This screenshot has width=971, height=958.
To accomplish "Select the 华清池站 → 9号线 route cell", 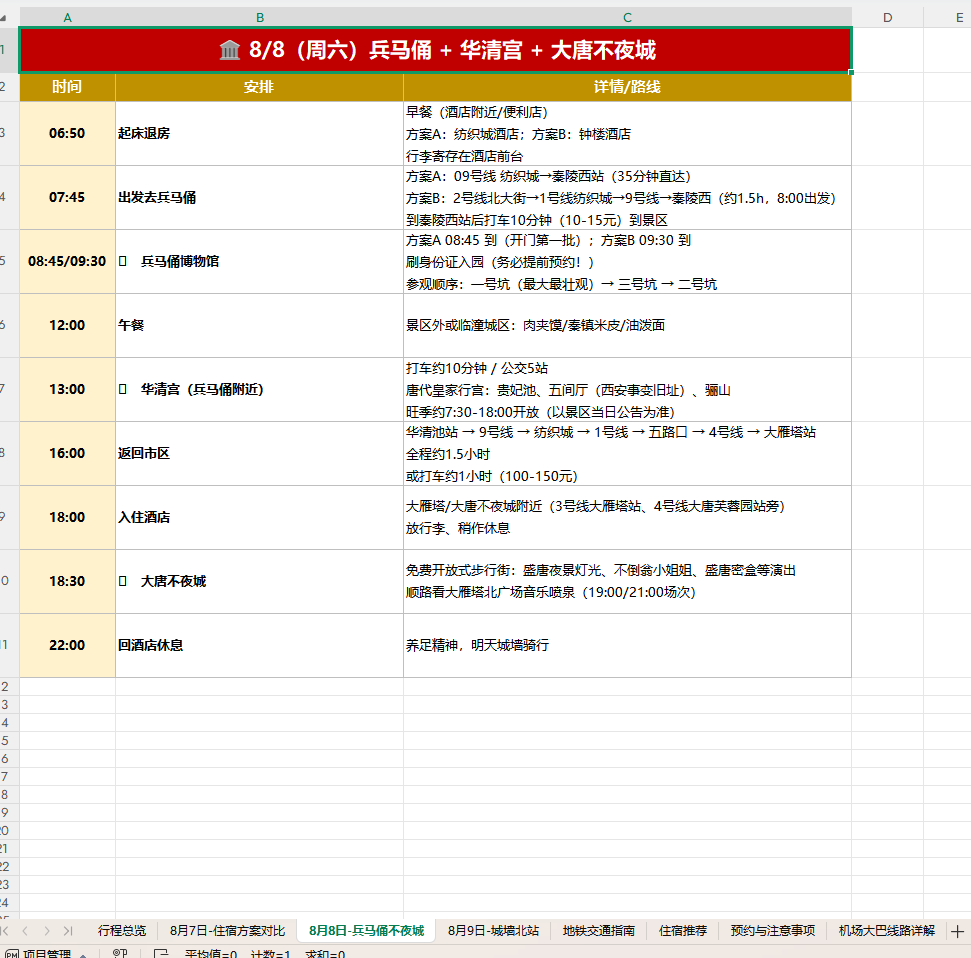I will [627, 453].
